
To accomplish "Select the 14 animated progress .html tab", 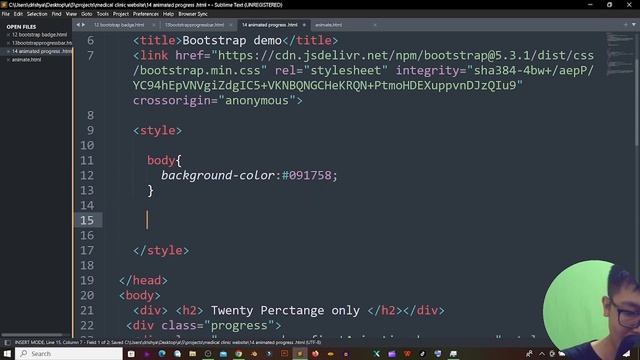I will (x=269, y=25).
